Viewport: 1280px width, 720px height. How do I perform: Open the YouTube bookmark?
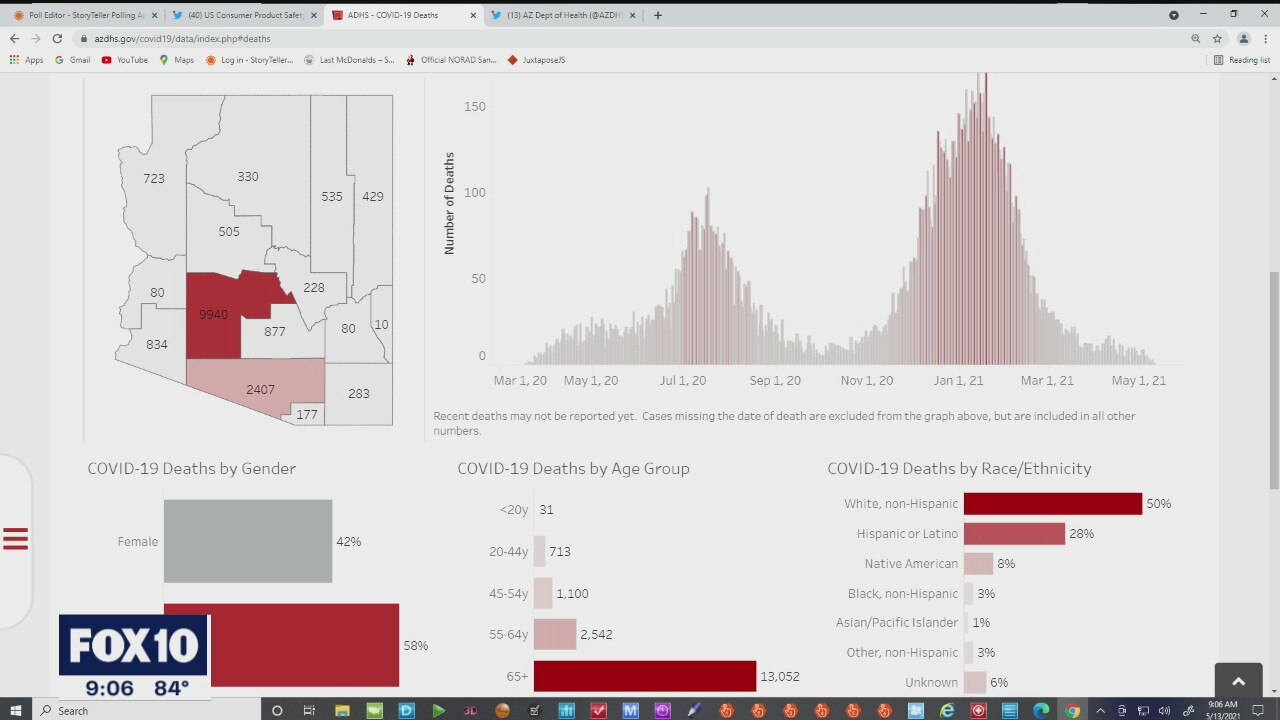(125, 60)
